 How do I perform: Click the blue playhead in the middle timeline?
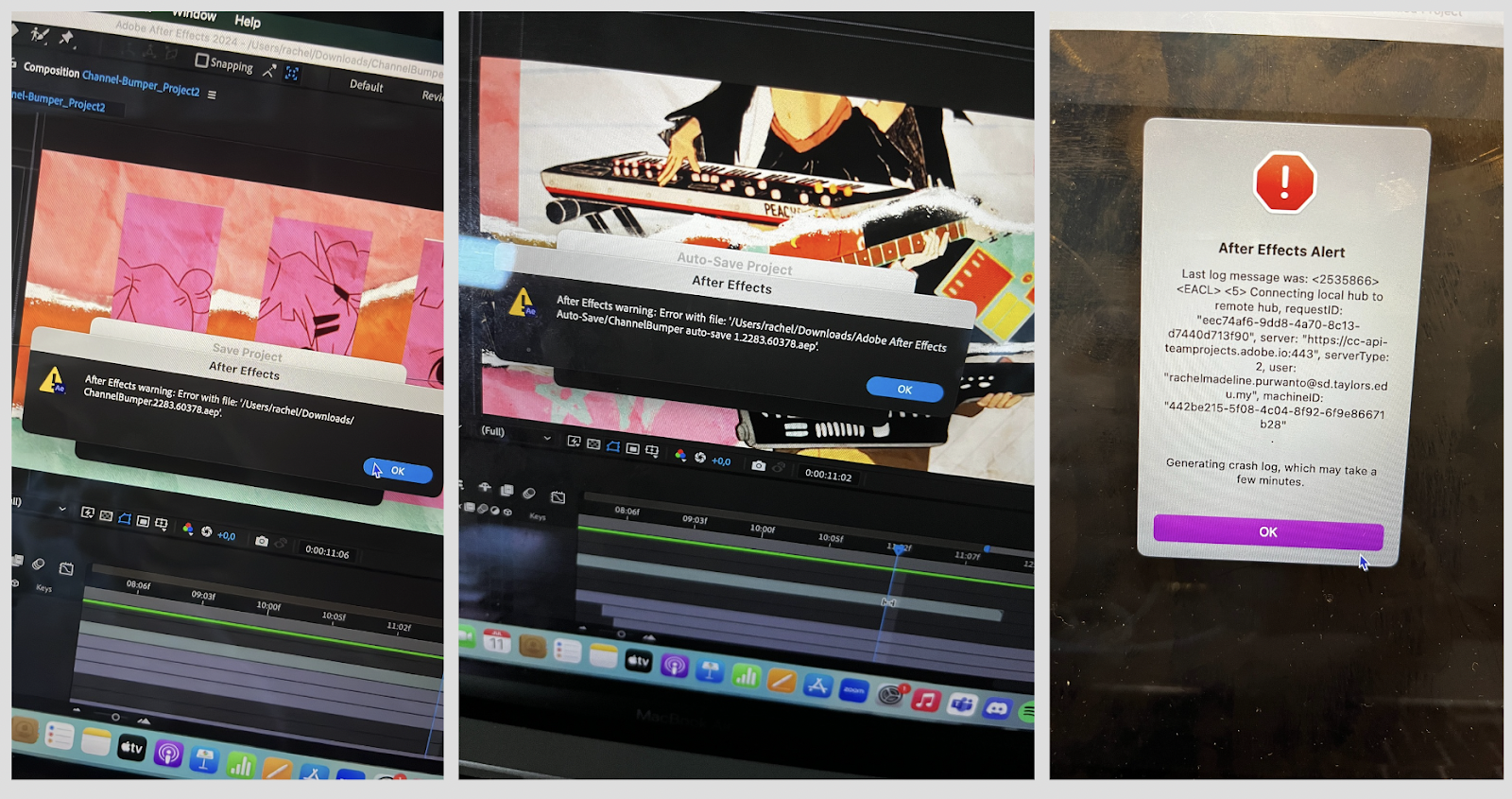click(897, 548)
